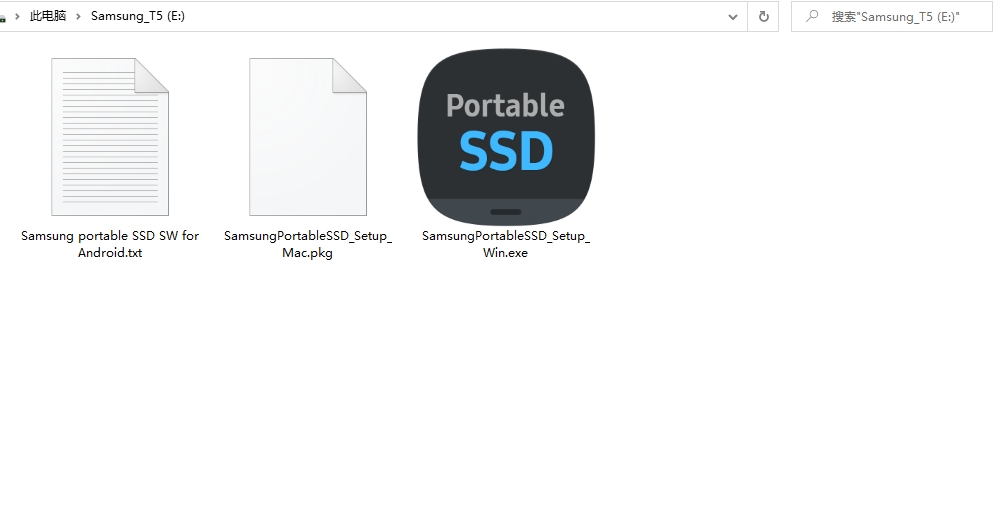Click the search magnifier icon

pos(812,16)
